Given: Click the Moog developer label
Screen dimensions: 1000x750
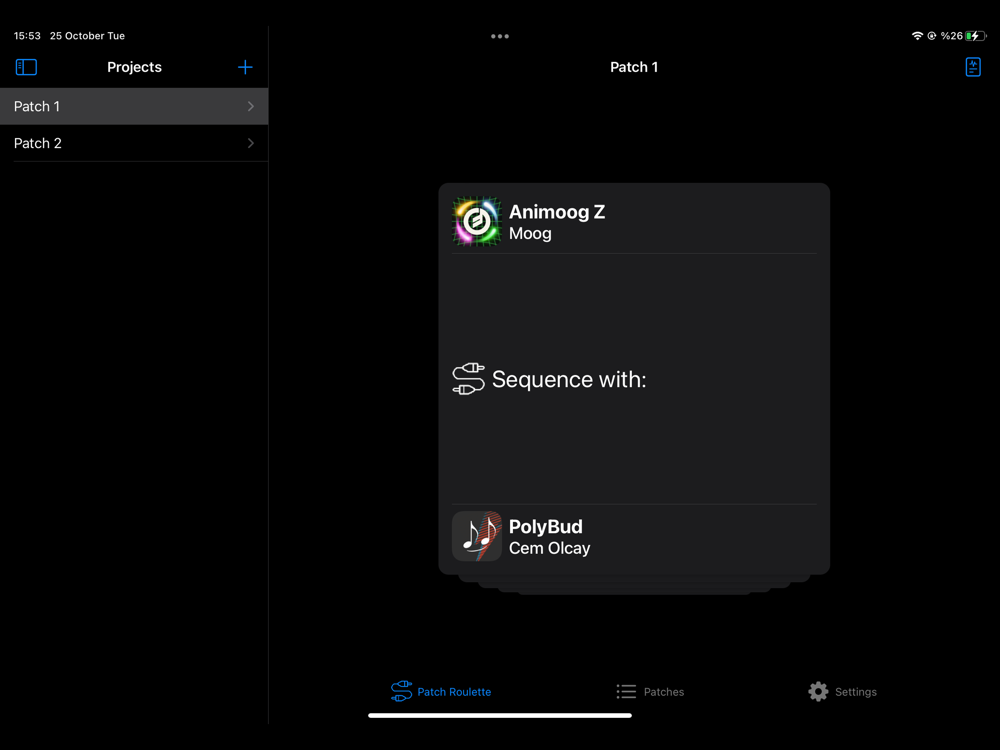Looking at the screenshot, I should click(x=530, y=233).
